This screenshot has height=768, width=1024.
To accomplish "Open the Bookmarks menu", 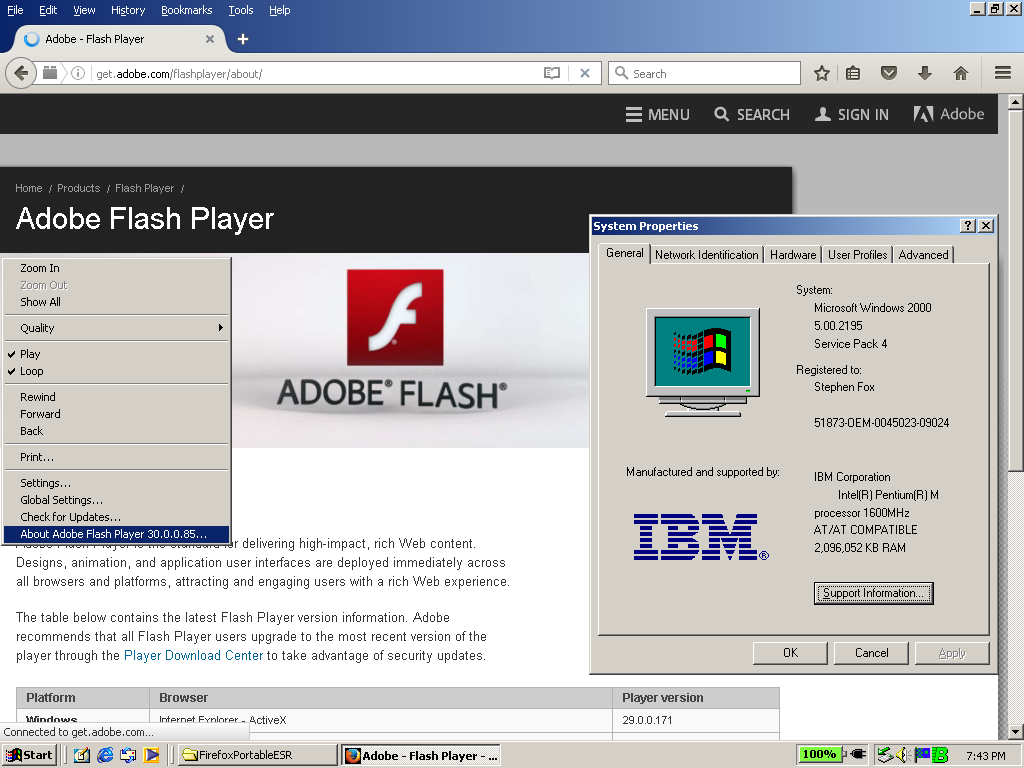I will 186,10.
